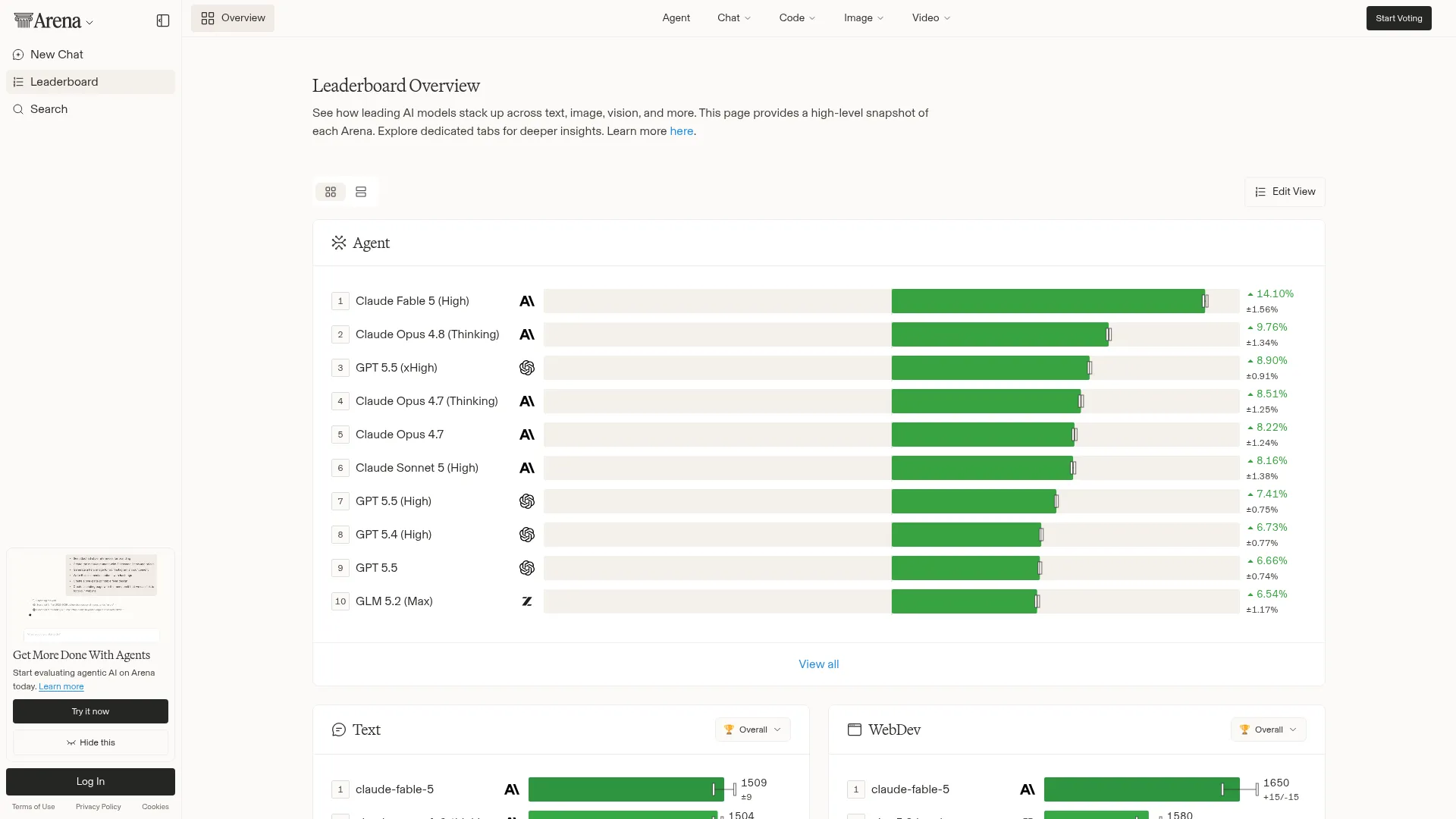The image size is (1456, 819).
Task: Open Privacy Policy link
Action: tap(99, 807)
